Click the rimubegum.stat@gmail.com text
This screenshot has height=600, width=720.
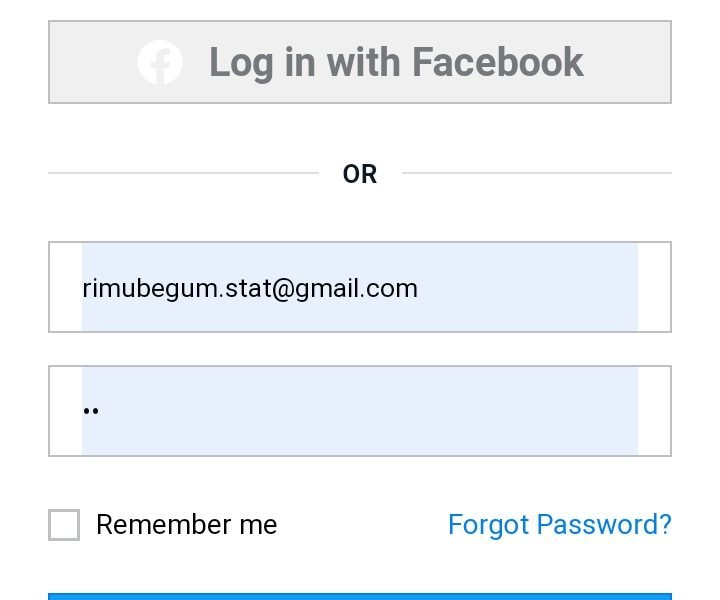[250, 289]
